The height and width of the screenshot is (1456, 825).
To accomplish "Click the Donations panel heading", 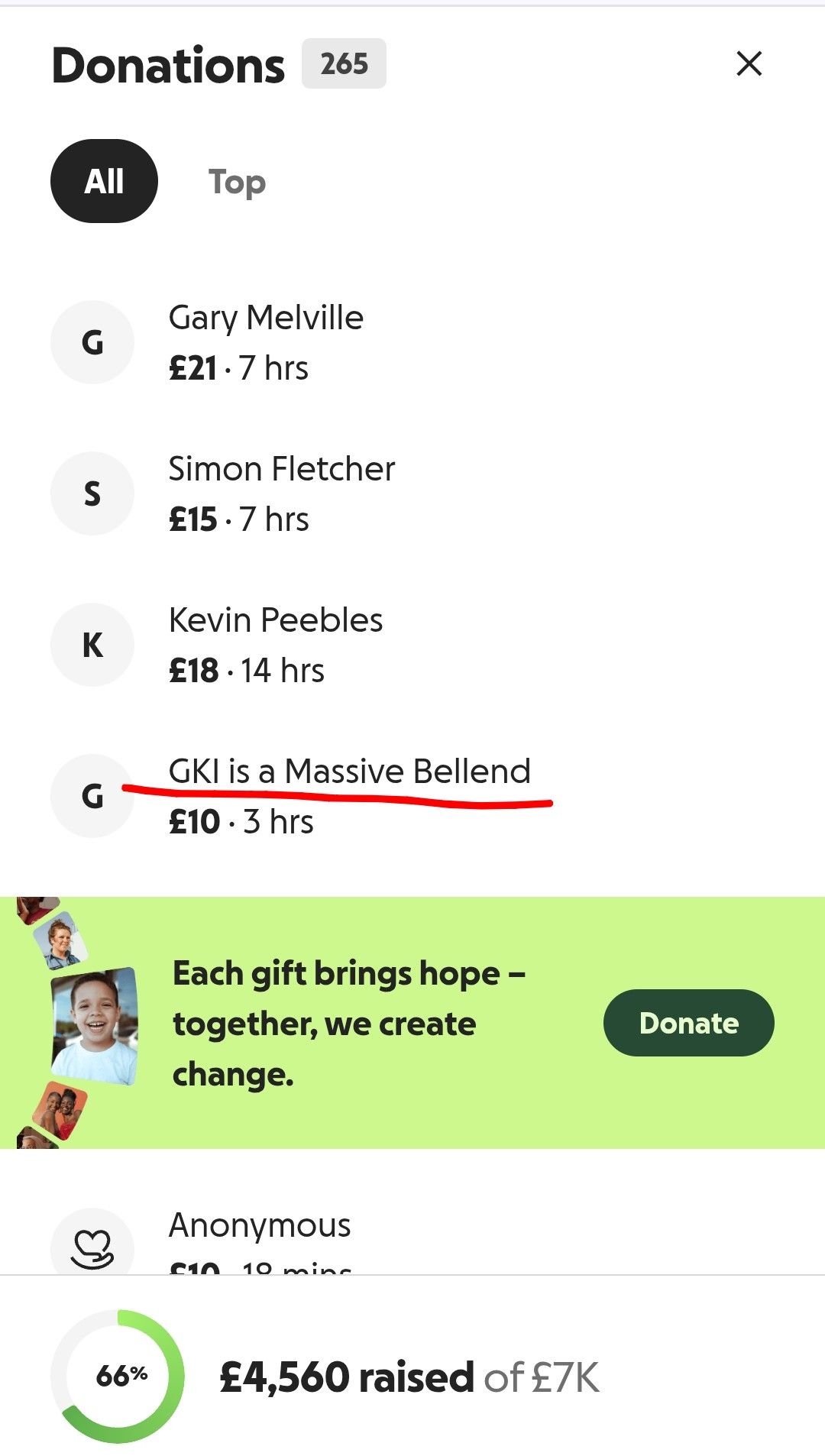I will (x=168, y=65).
